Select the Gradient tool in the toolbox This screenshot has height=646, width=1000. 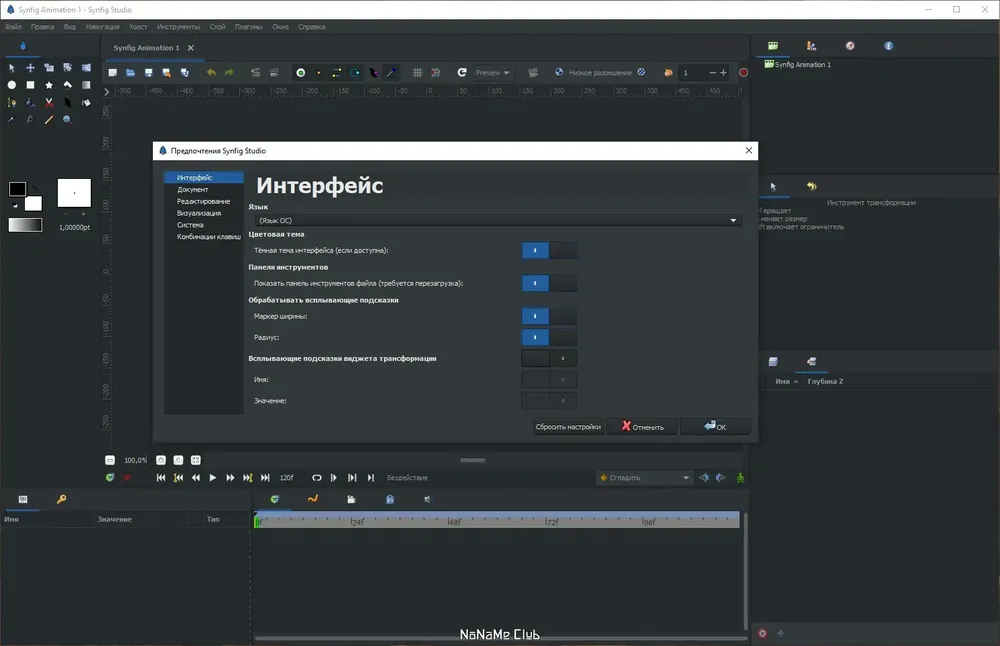85,85
